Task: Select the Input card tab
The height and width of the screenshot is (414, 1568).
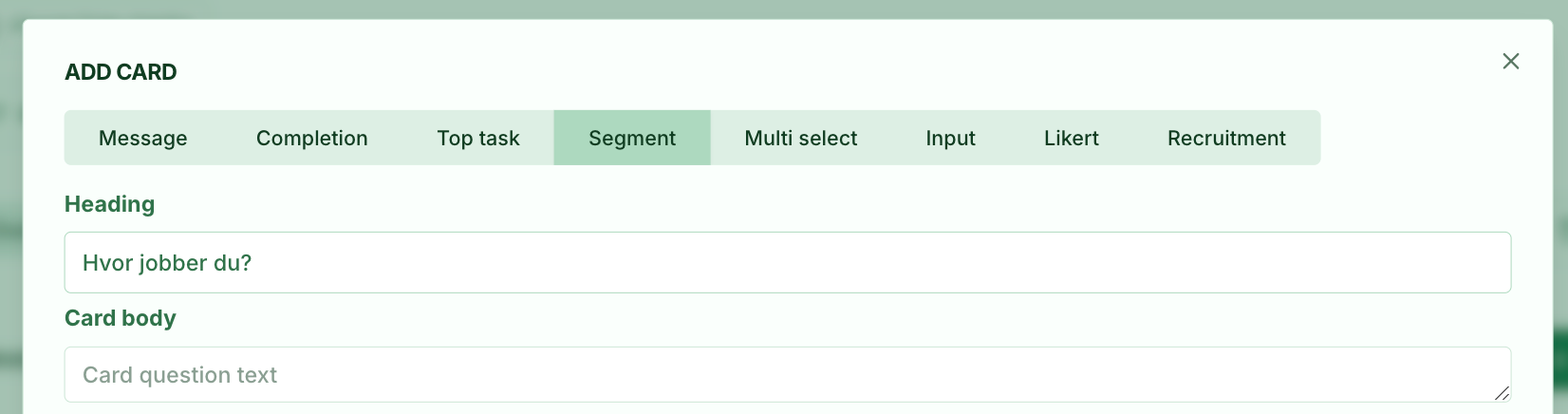Action: tap(950, 138)
